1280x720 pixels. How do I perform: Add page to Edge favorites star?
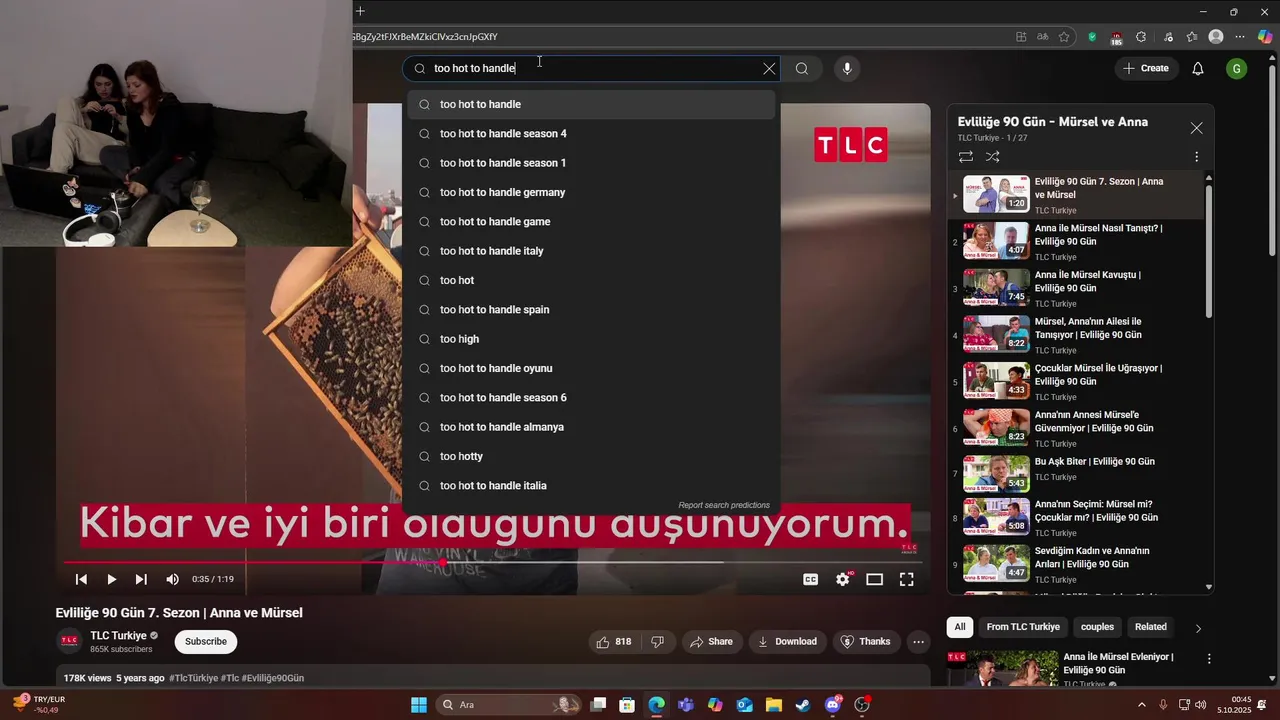[1064, 37]
